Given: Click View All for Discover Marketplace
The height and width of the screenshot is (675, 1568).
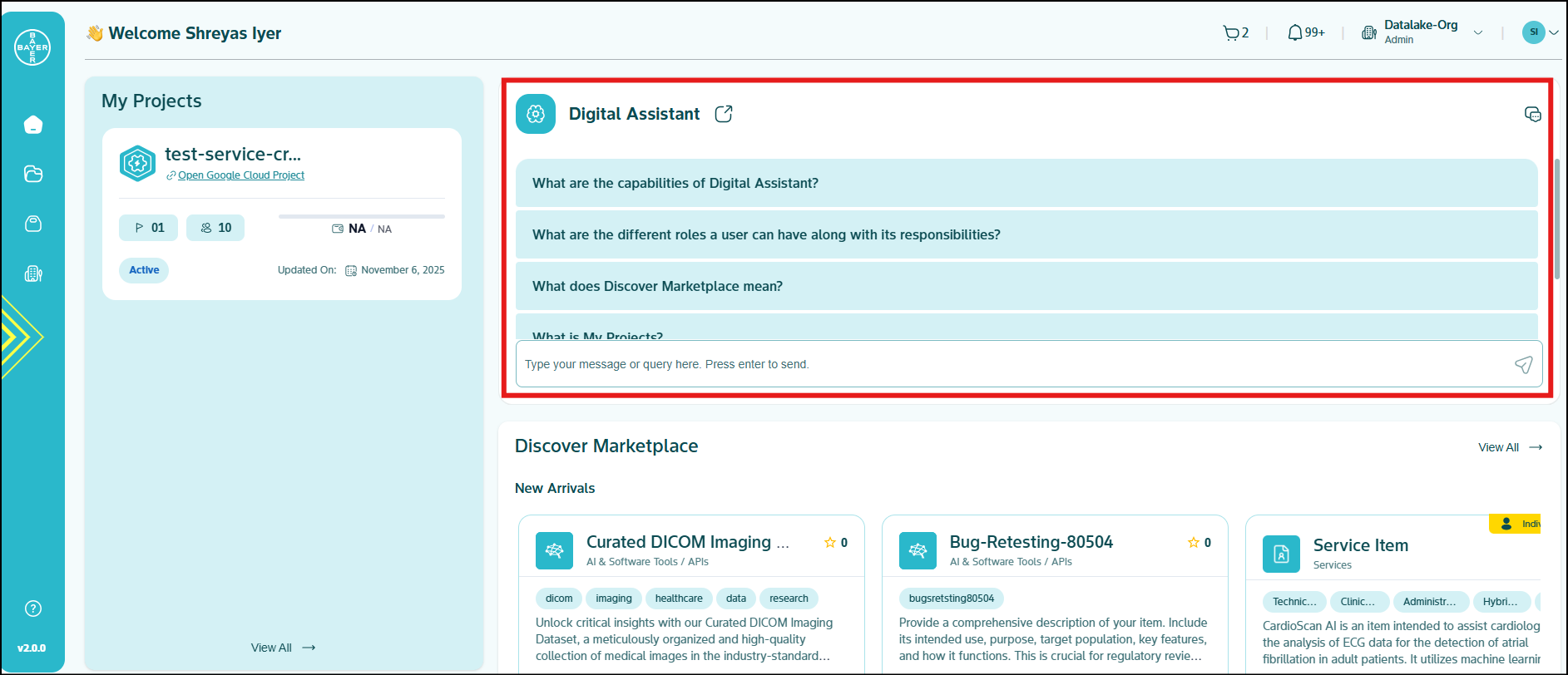Looking at the screenshot, I should (x=1509, y=447).
